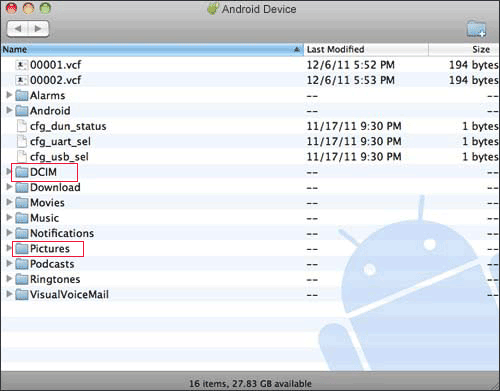The width and height of the screenshot is (500, 391).
Task: Expand the Music folder disclosure triangle
Action: [x=9, y=217]
